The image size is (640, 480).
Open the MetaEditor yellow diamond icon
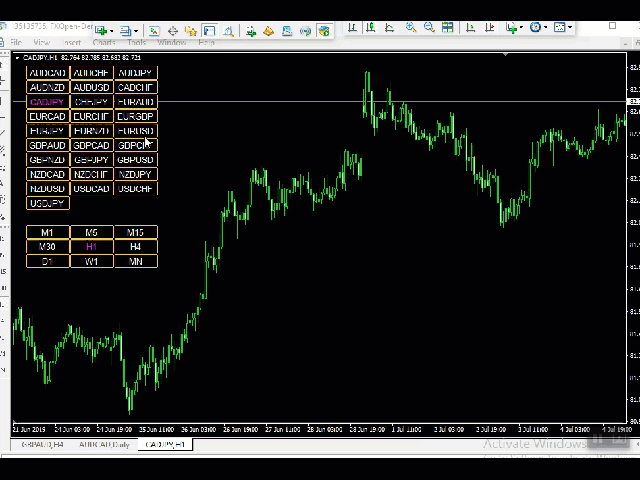269,31
